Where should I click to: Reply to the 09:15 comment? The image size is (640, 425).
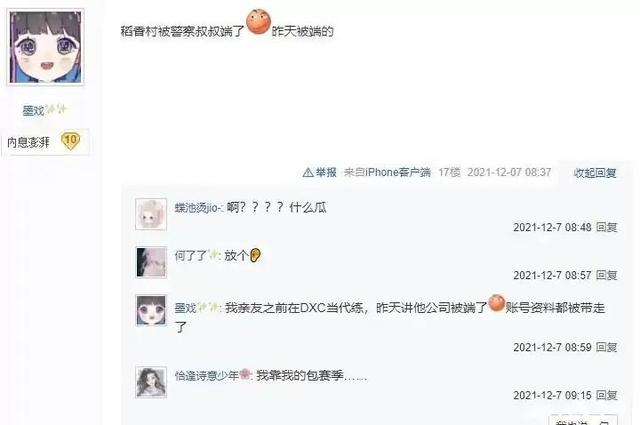pos(607,395)
